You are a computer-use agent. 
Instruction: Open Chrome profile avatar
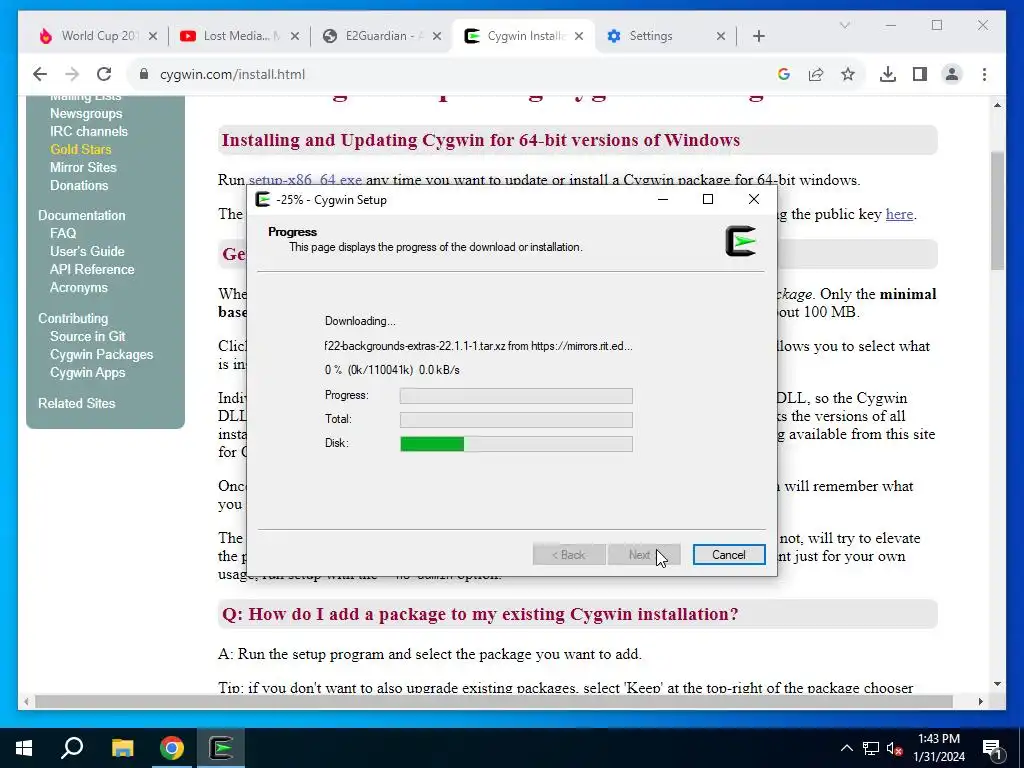[952, 74]
